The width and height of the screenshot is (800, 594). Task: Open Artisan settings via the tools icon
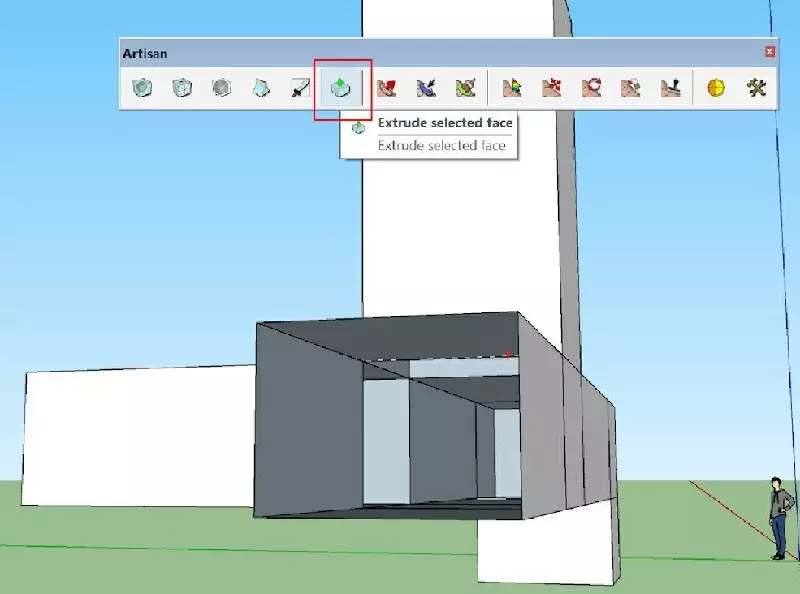[x=757, y=87]
